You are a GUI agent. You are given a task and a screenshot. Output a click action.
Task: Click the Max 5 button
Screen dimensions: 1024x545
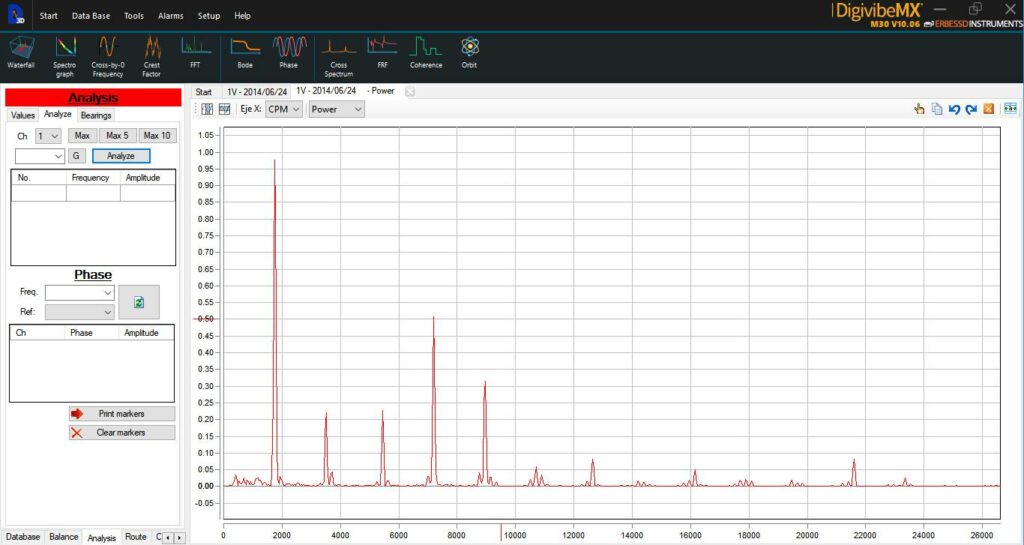click(118, 136)
